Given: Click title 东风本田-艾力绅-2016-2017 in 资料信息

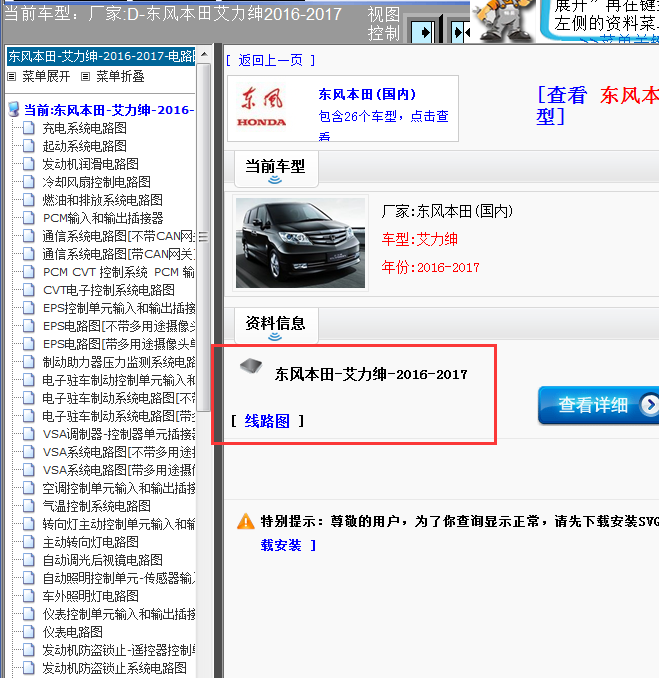Looking at the screenshot, I should pos(371,374).
